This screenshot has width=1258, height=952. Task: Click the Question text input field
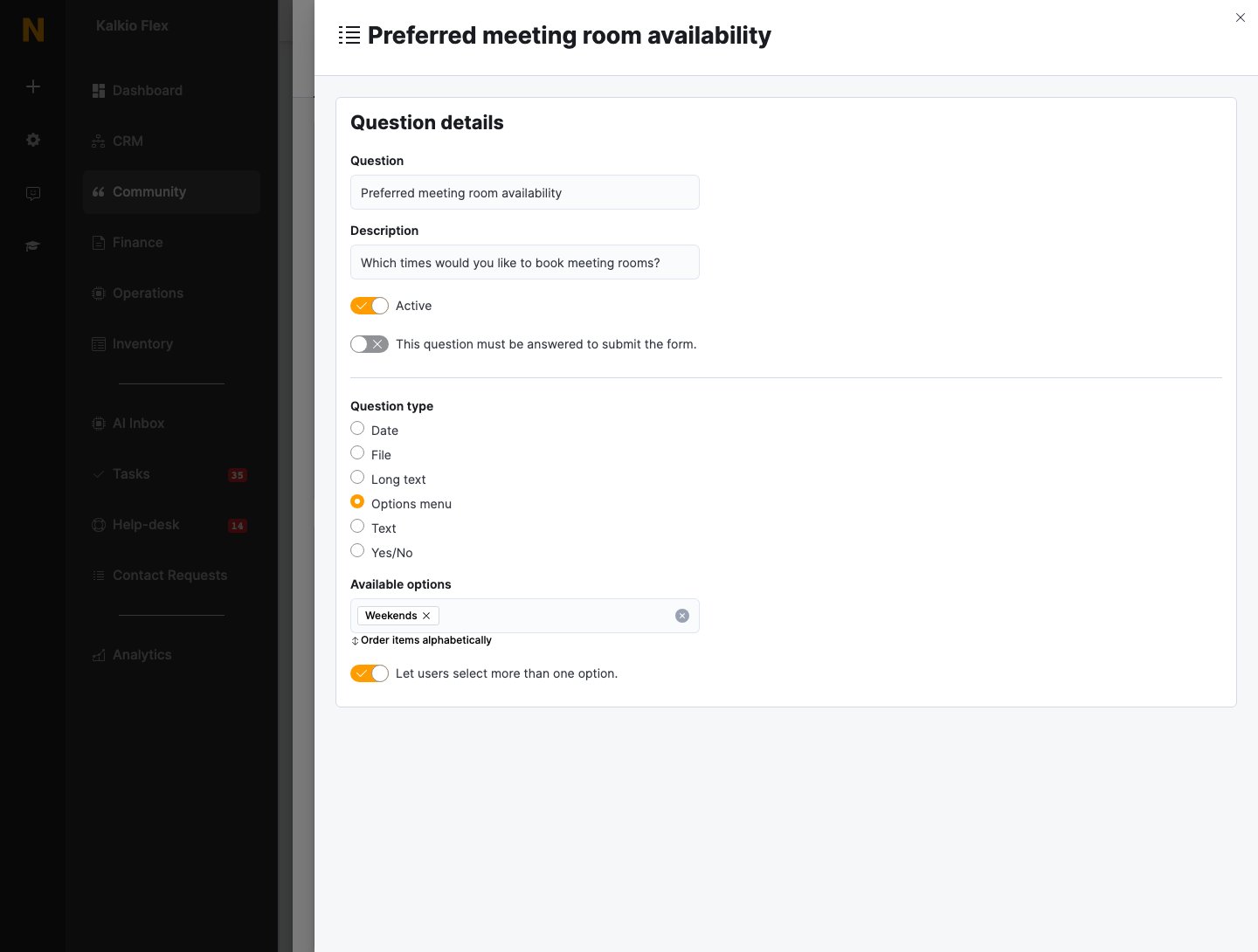(x=525, y=192)
